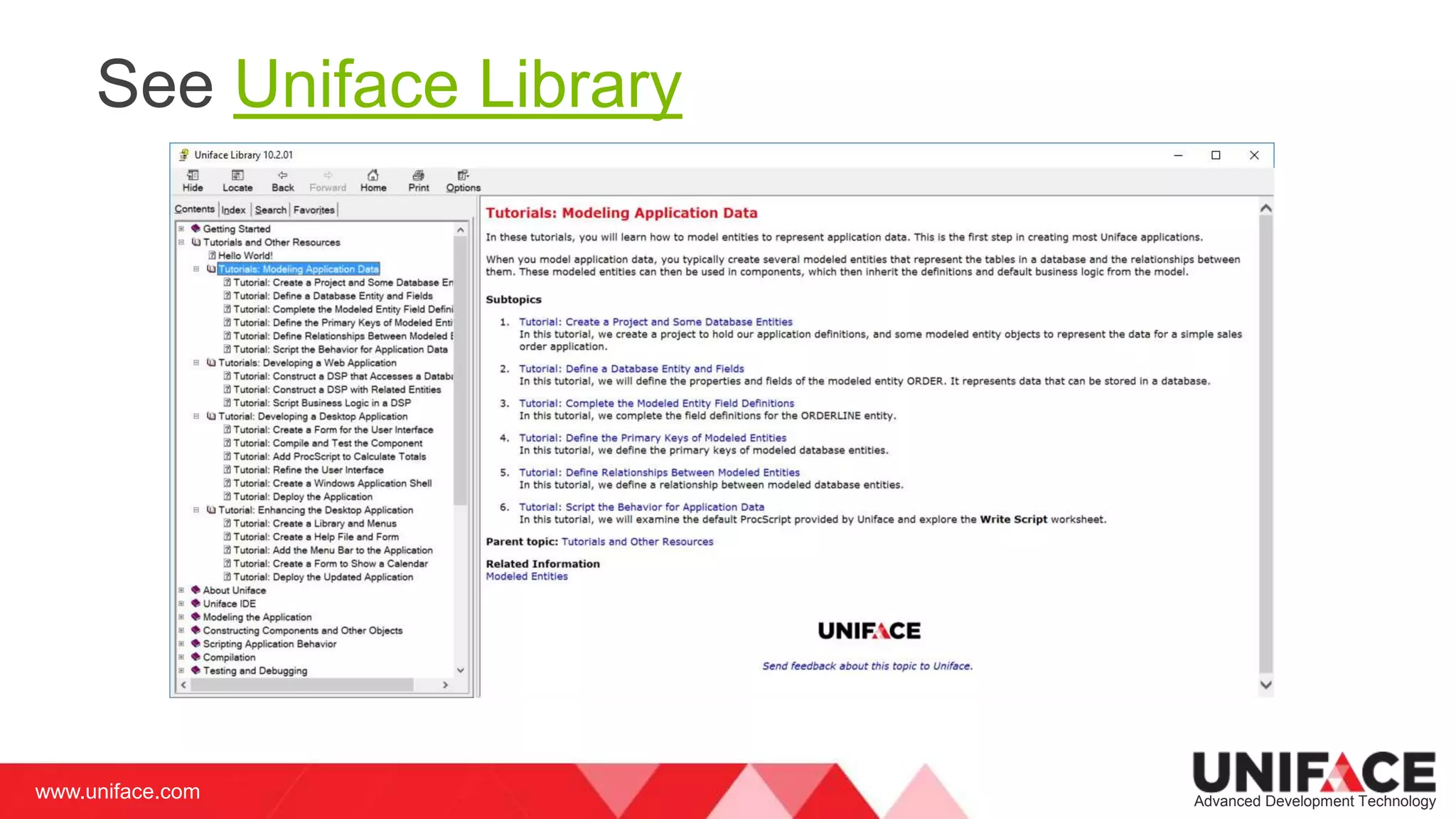Viewport: 1456px width, 819px height.
Task: Collapse Tutorials: Developing a Web Application node
Action: (196, 363)
